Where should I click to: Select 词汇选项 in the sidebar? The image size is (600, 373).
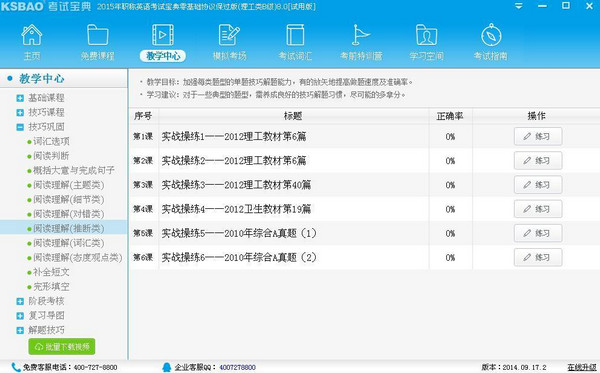51,142
